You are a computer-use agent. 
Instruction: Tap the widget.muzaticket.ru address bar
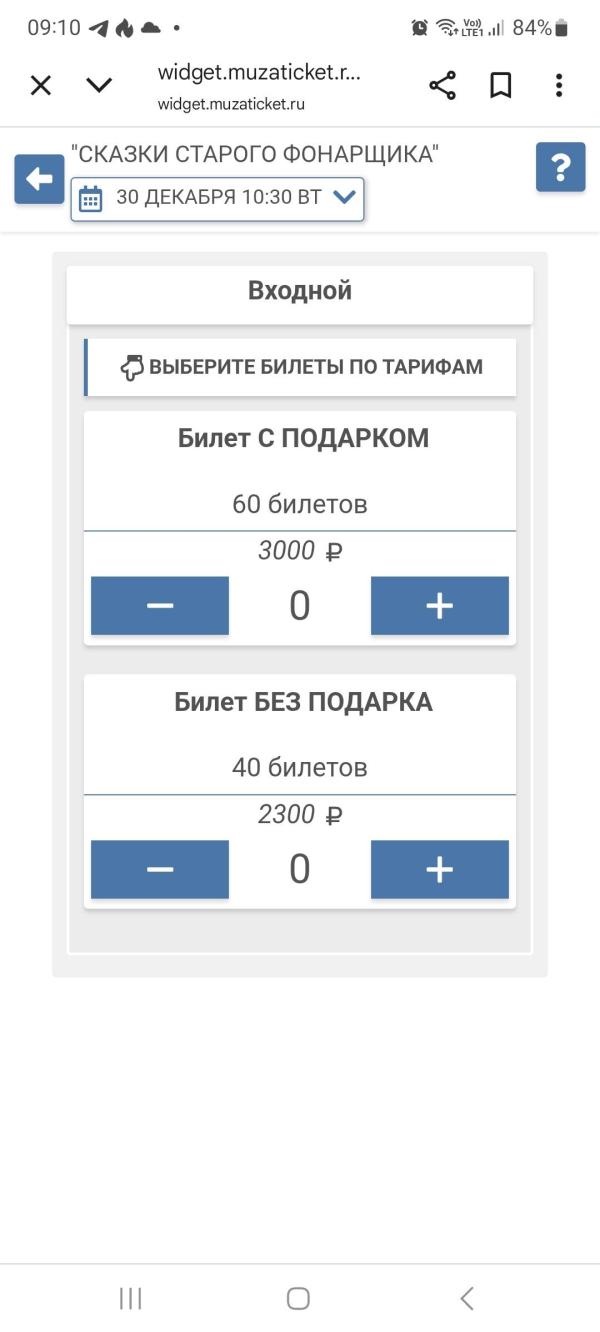[x=258, y=85]
